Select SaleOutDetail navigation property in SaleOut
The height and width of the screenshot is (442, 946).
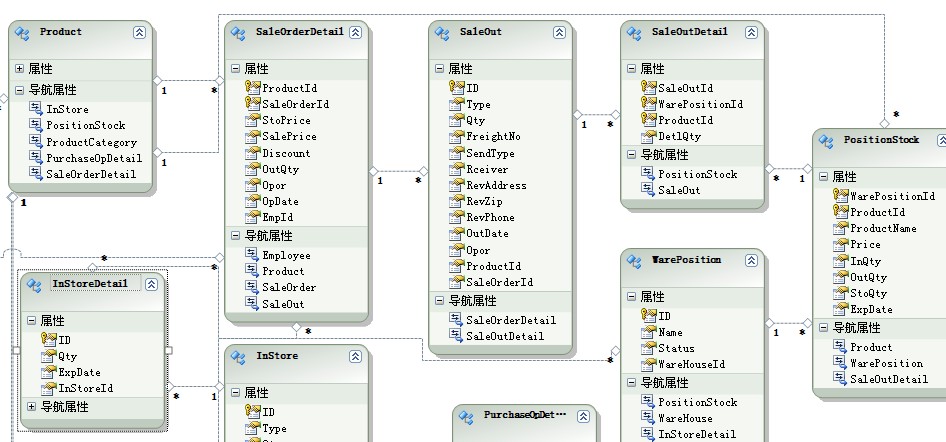[504, 336]
